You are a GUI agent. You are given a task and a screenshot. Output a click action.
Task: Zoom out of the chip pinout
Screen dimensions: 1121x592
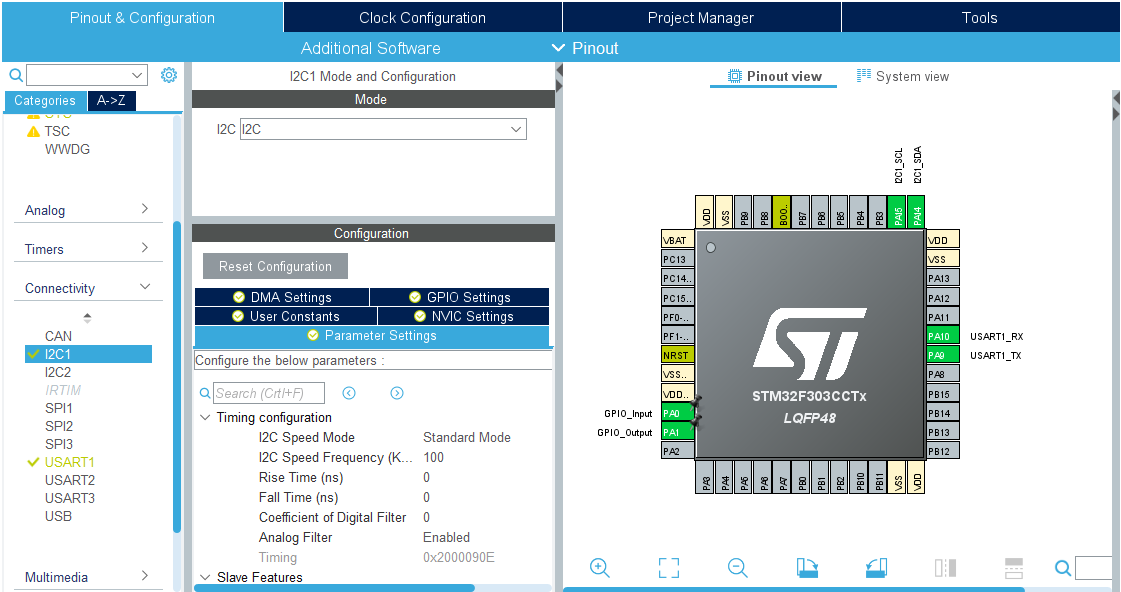click(x=738, y=568)
